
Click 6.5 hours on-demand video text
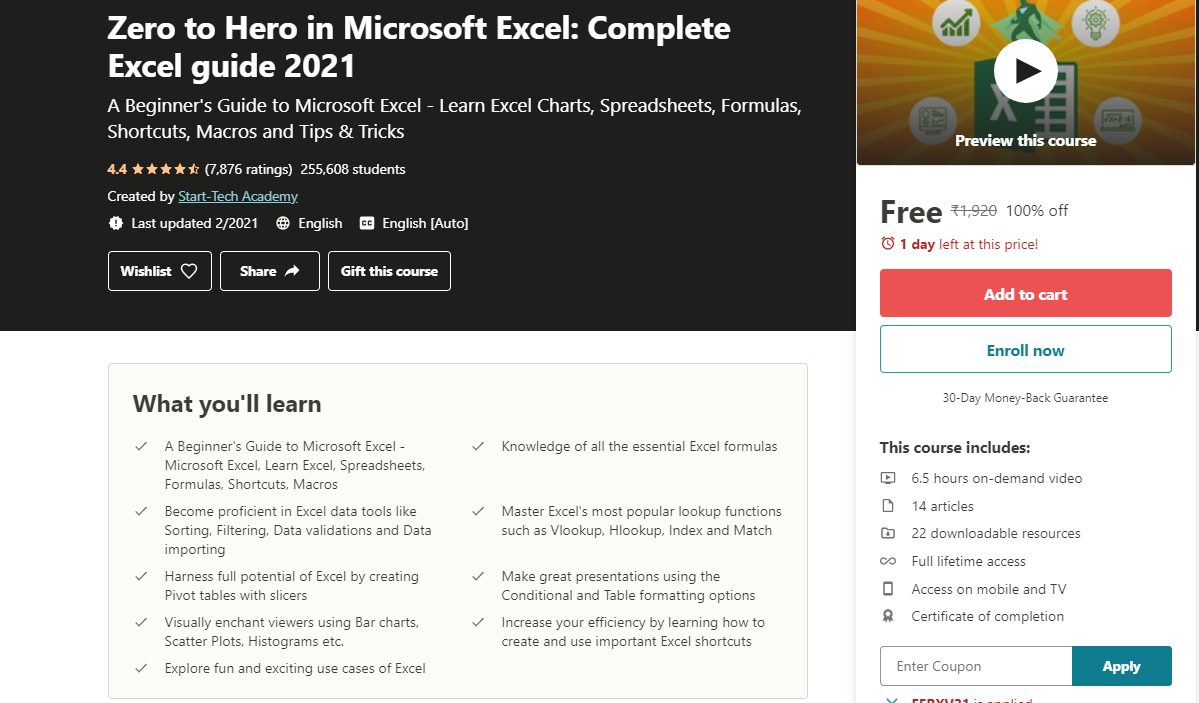pyautogui.click(x=996, y=478)
